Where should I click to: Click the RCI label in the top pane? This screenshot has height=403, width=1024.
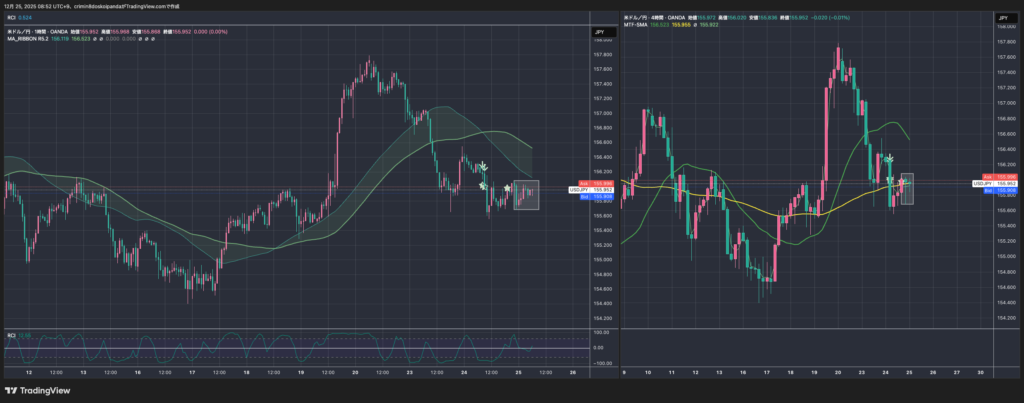point(11,18)
